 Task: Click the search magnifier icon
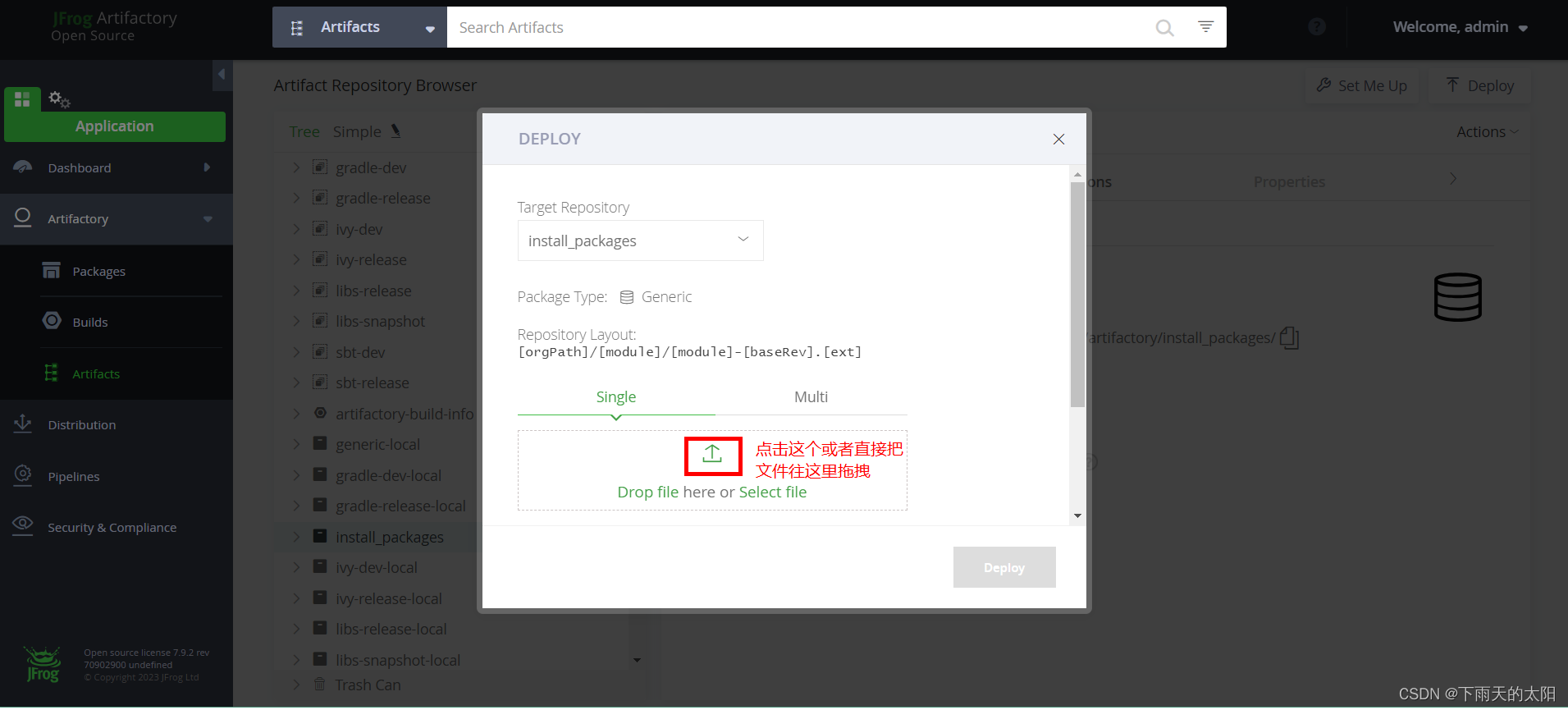(x=1164, y=28)
